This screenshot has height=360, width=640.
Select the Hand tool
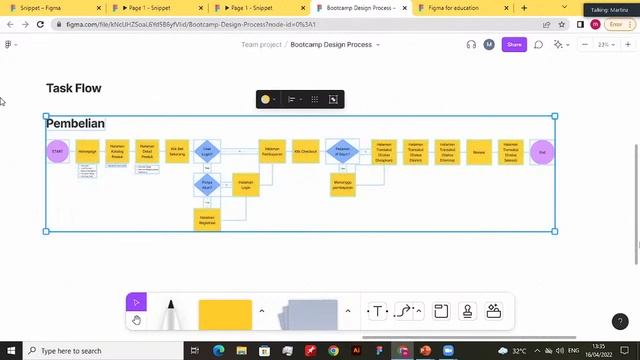tap(136, 320)
